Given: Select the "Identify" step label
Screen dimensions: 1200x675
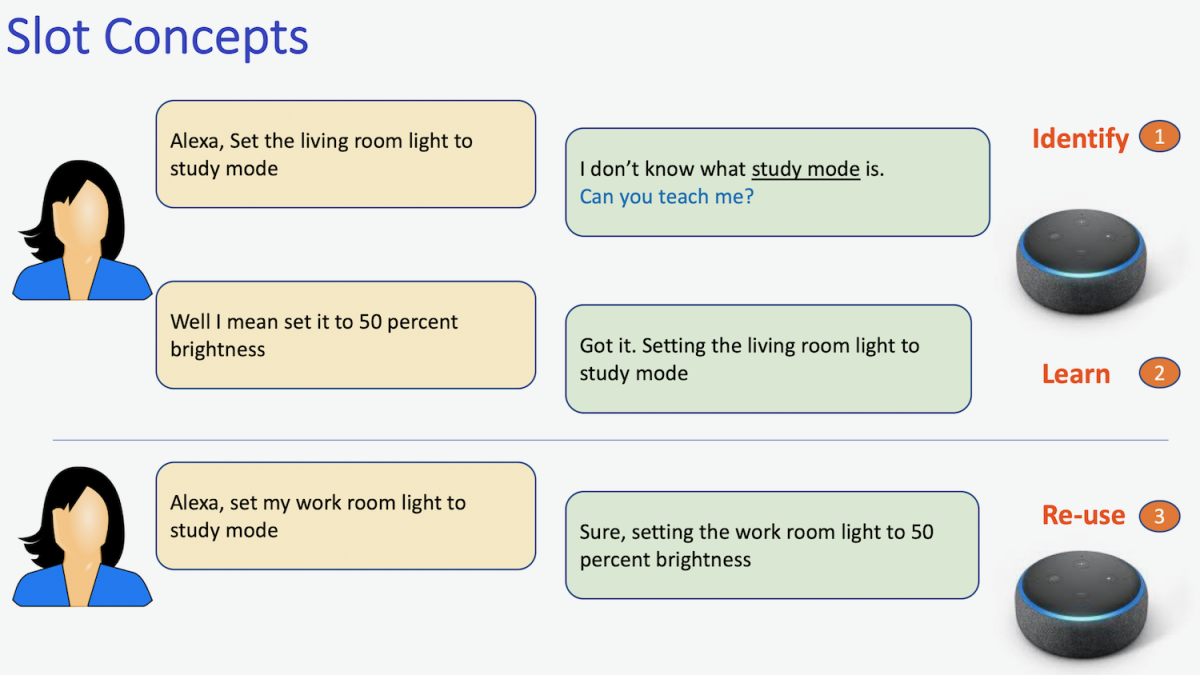Looking at the screenshot, I should pos(1080,138).
